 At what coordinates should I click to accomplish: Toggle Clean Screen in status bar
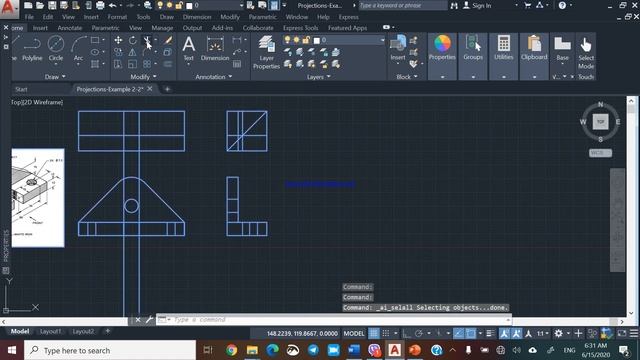click(622, 333)
